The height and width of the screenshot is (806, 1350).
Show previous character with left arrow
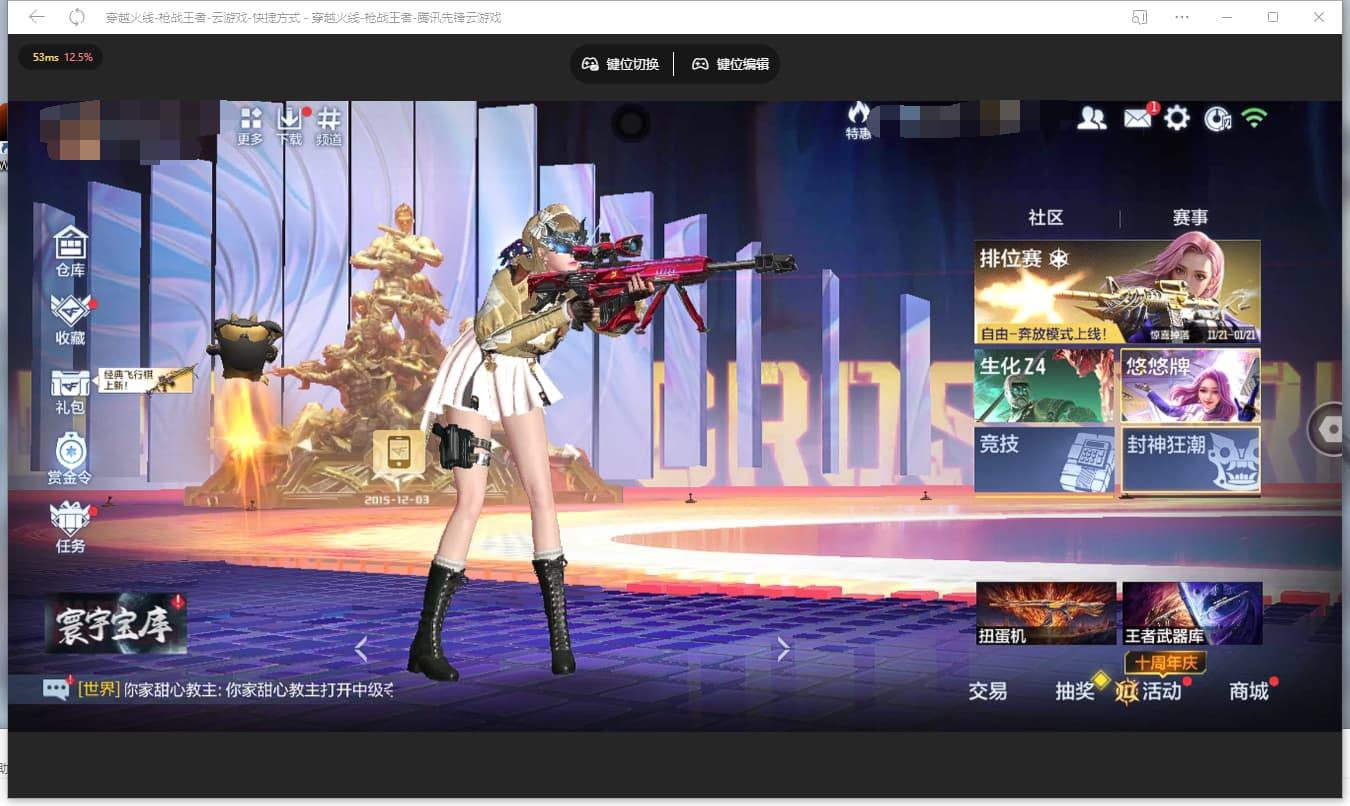click(x=361, y=650)
